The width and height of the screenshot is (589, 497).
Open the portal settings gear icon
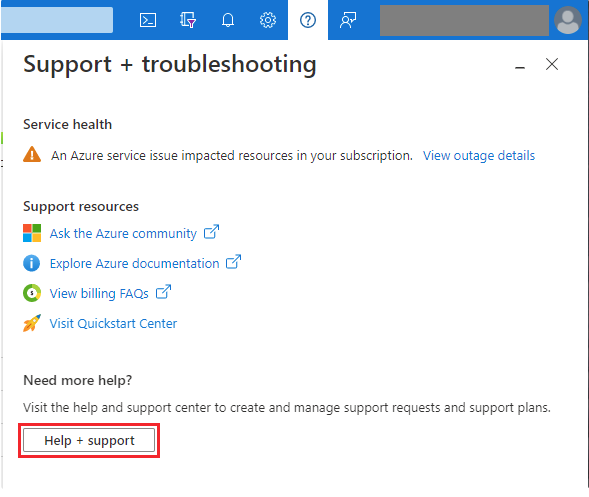(x=268, y=20)
